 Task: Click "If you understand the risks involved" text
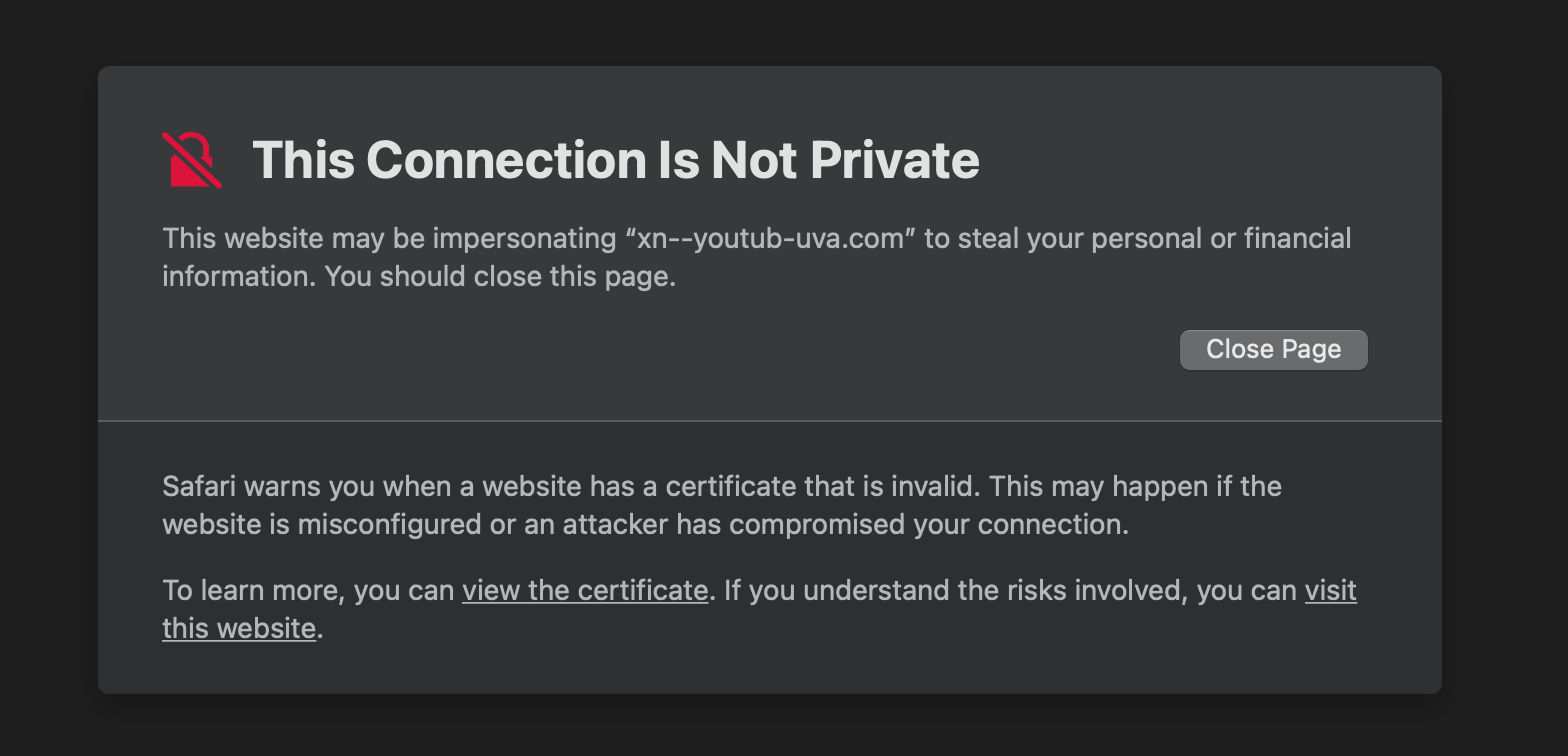click(952, 591)
